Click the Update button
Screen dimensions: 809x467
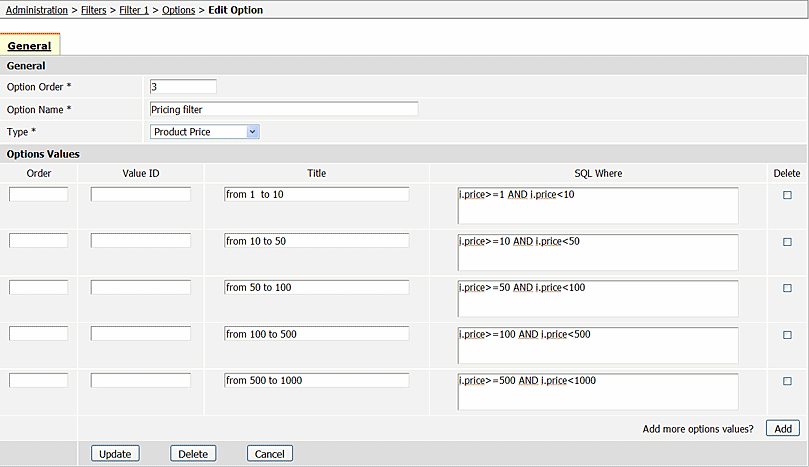click(x=115, y=454)
